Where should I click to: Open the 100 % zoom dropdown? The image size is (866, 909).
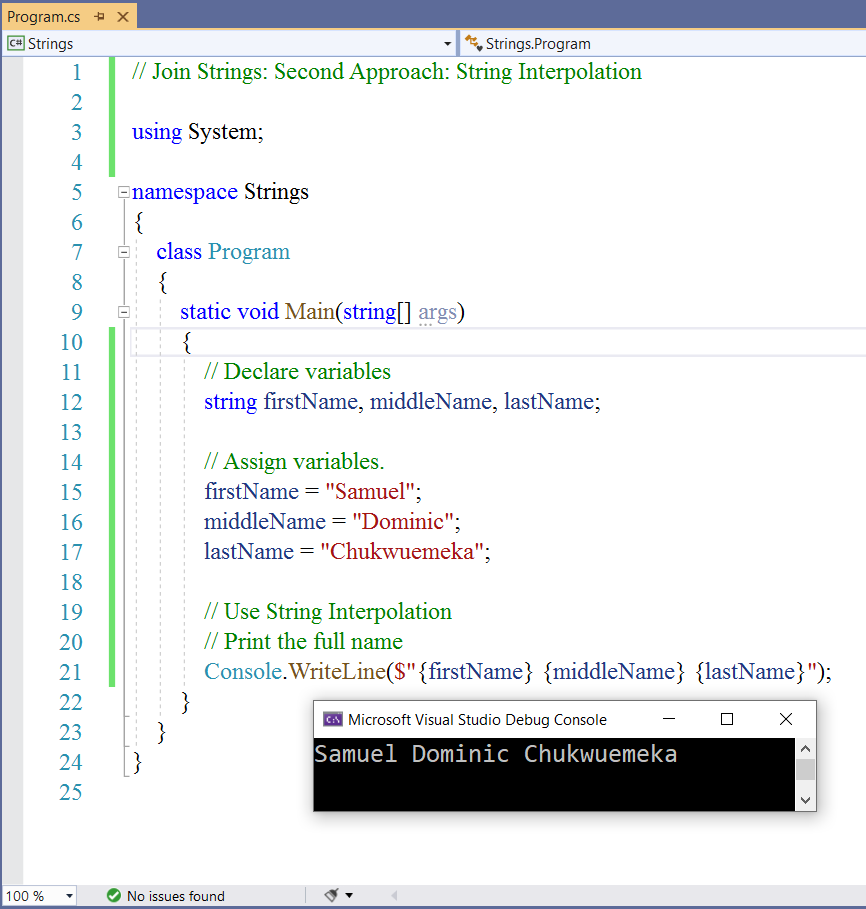69,896
